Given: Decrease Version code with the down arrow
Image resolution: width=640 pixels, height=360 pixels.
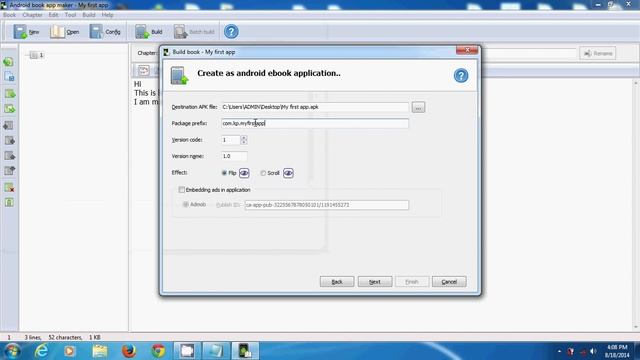Looking at the screenshot, I should pos(244,142).
